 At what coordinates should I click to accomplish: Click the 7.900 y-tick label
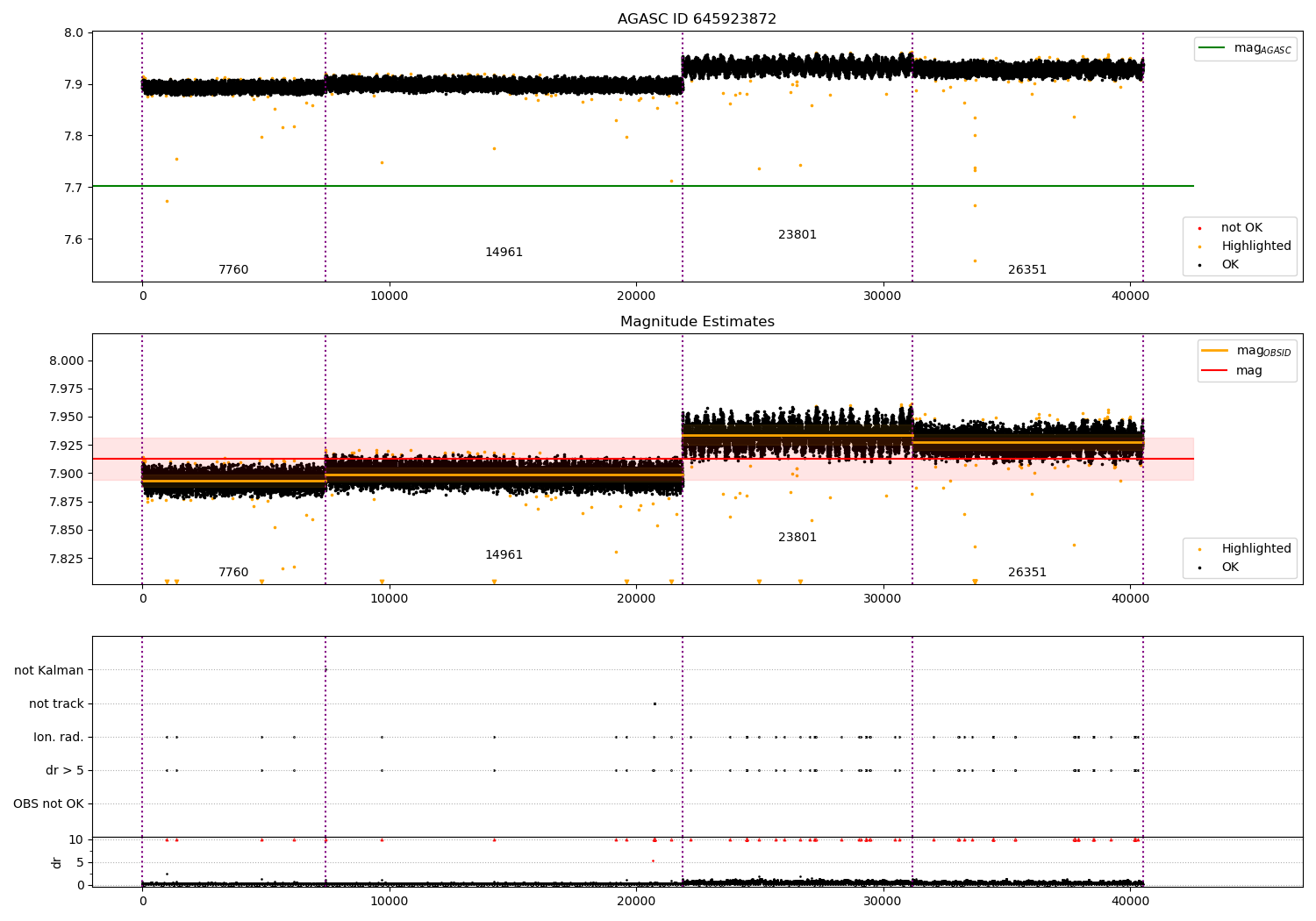click(68, 474)
